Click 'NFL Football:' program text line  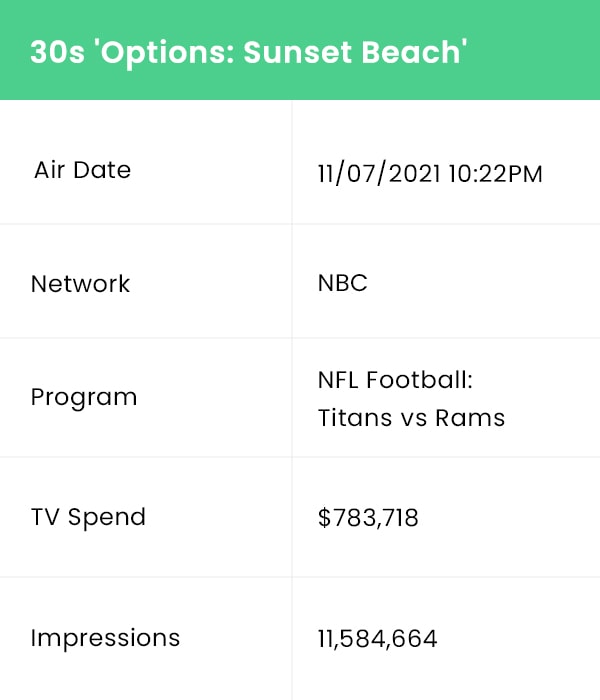coord(395,380)
